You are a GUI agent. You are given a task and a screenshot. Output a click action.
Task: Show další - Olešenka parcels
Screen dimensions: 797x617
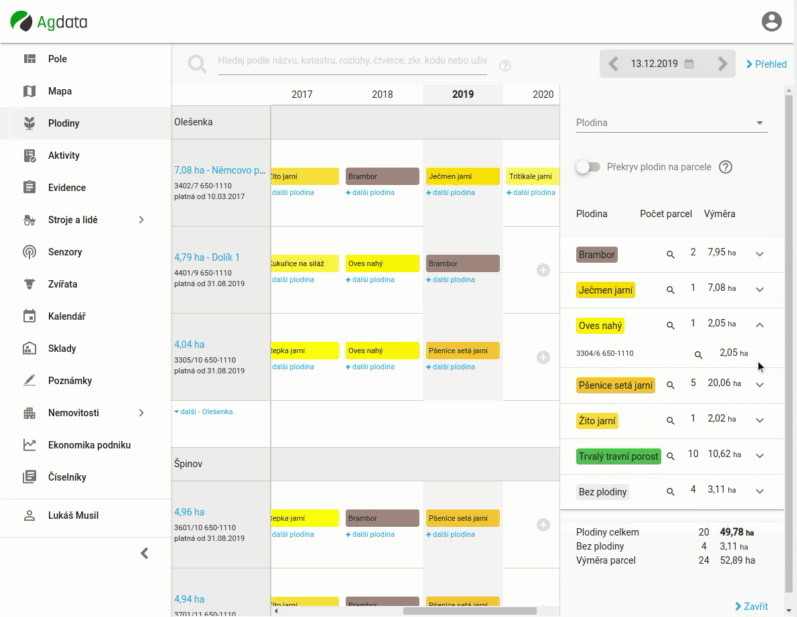click(x=203, y=412)
